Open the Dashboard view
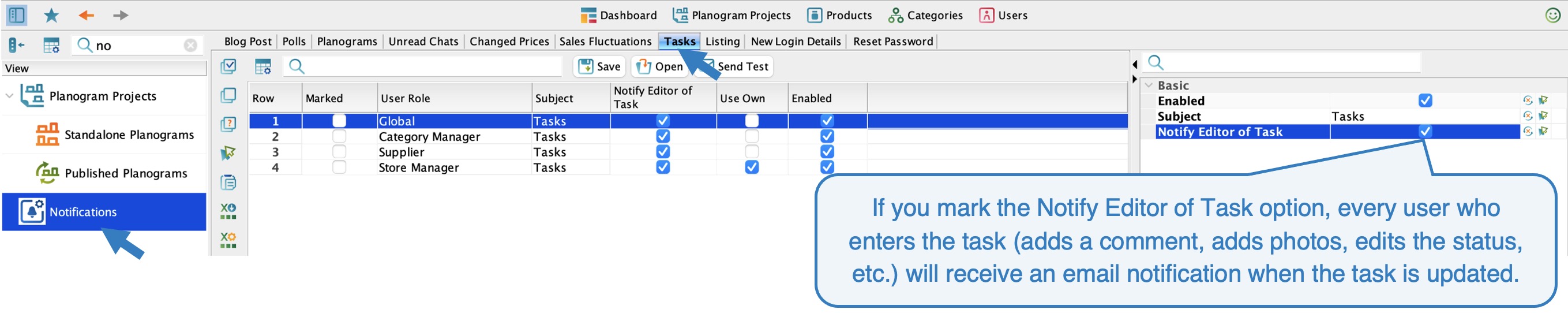The height and width of the screenshot is (313, 1568). pos(618,15)
